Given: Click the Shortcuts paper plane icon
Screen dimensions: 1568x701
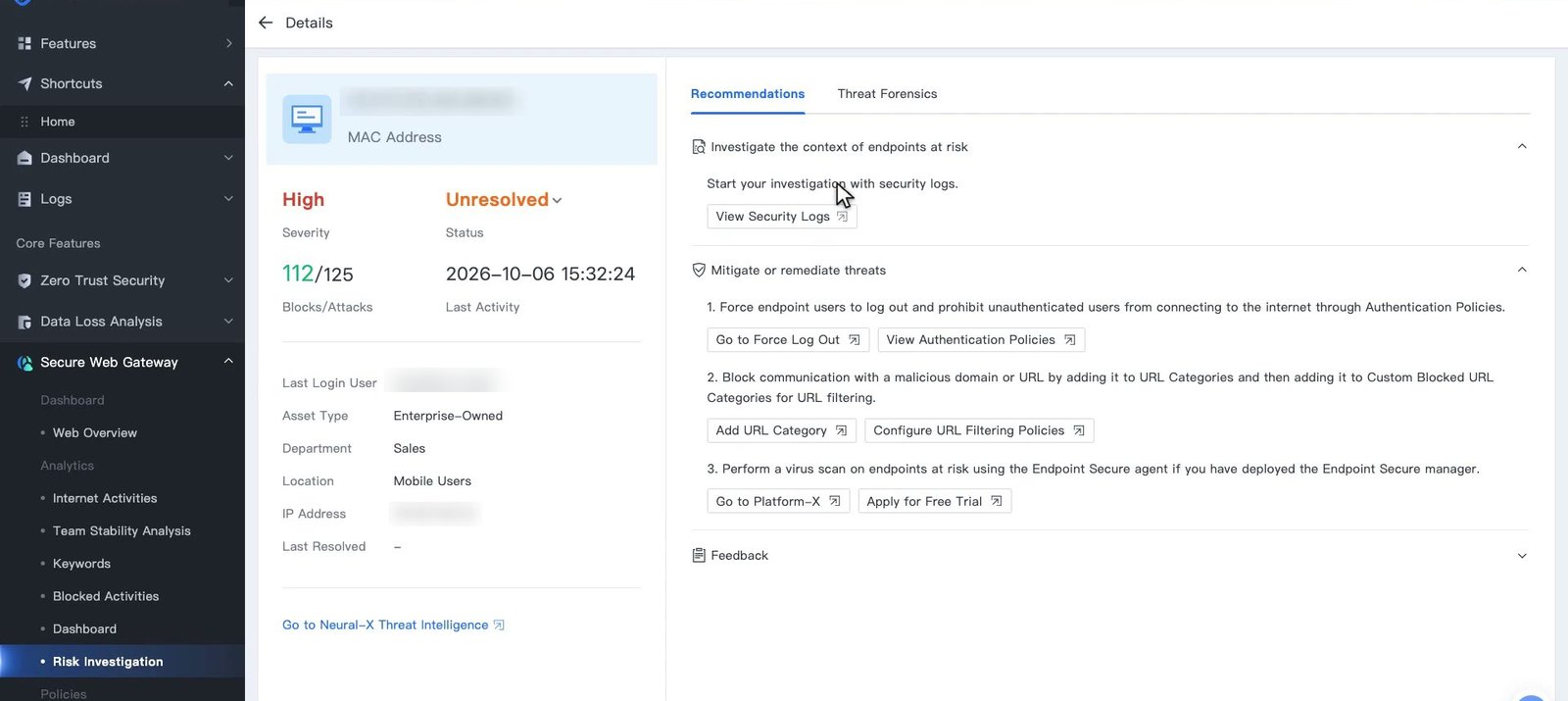Looking at the screenshot, I should coord(24,83).
